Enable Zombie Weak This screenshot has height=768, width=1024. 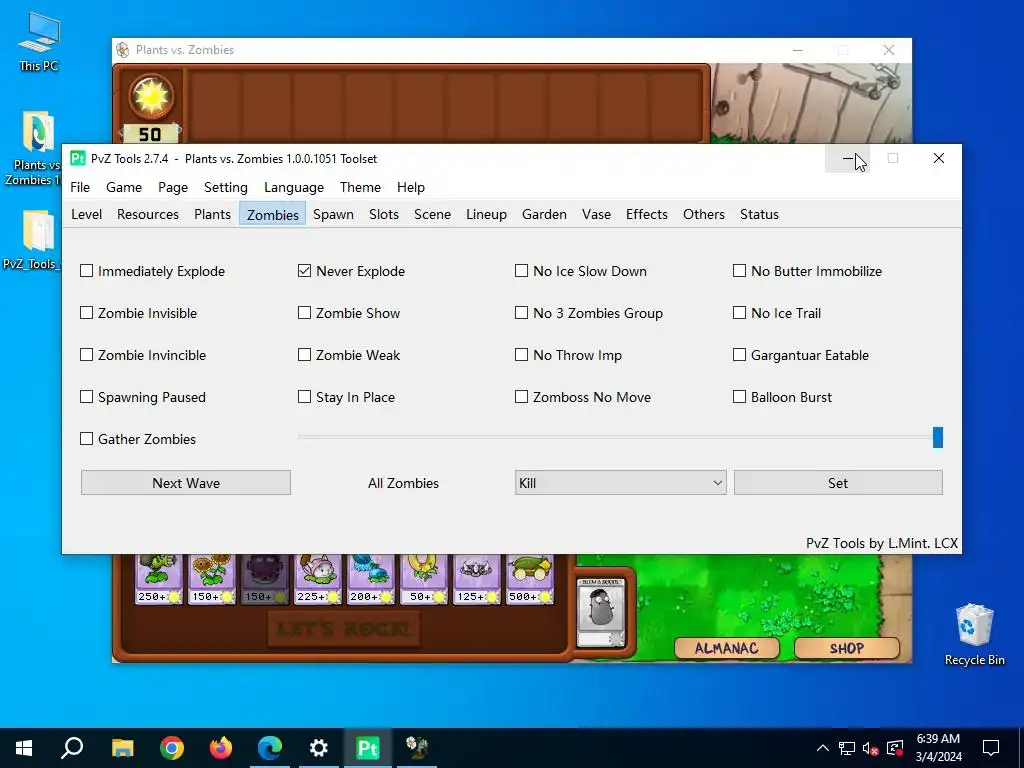304,355
